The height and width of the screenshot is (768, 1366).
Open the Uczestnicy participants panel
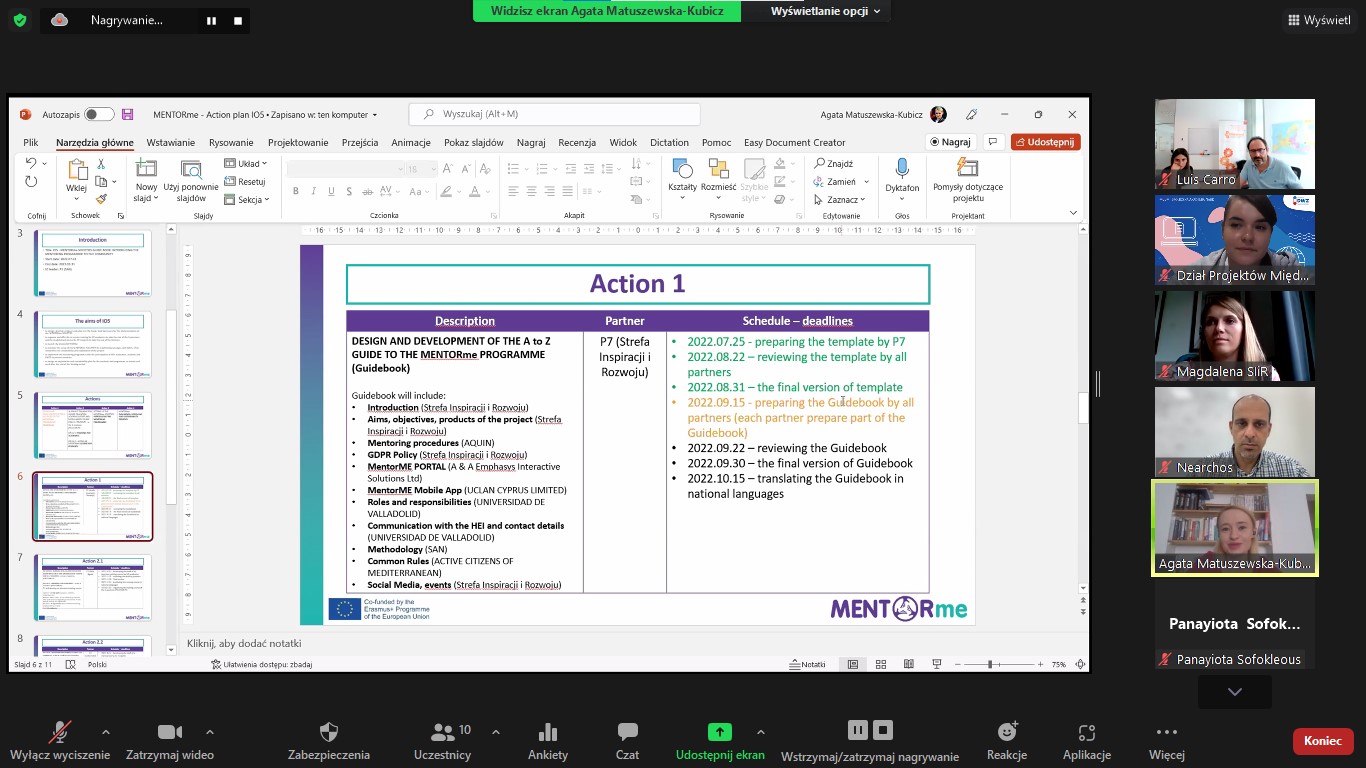point(443,732)
